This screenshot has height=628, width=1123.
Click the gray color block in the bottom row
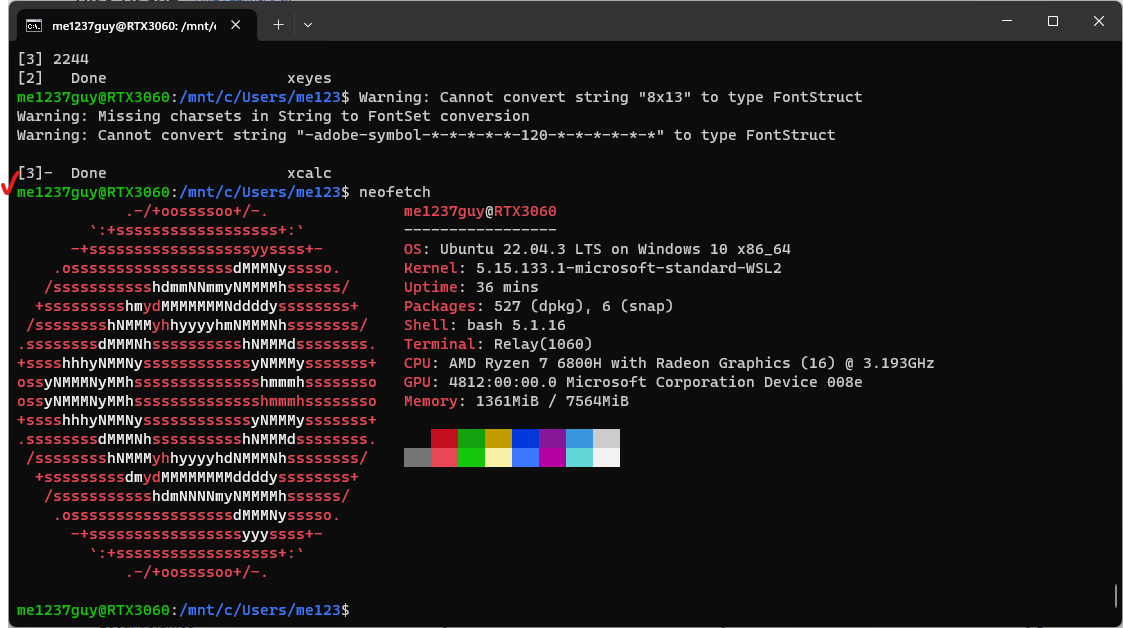pyautogui.click(x=418, y=457)
